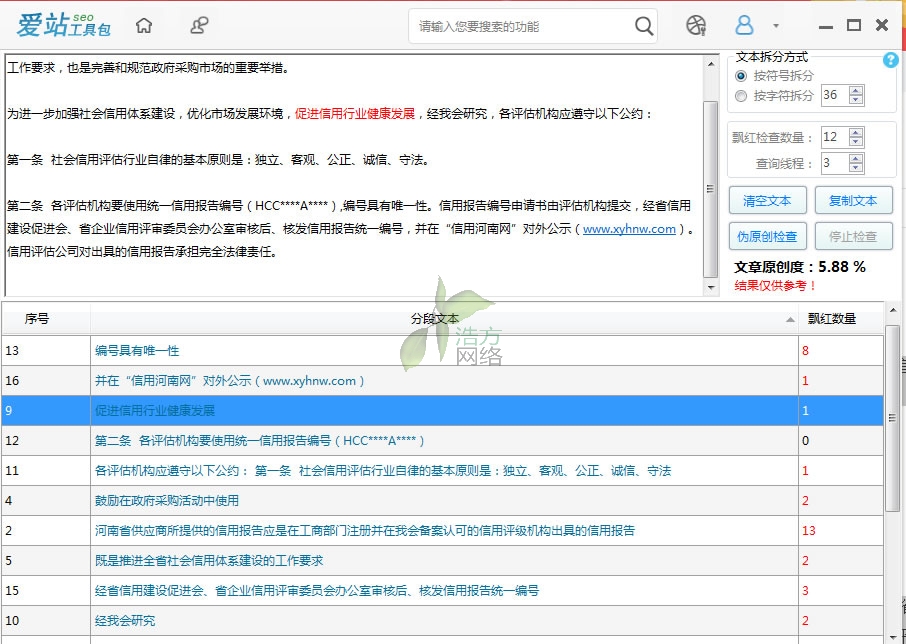Screen dimensions: 906x644
Task: Go to the home page icon
Action: pyautogui.click(x=145, y=25)
